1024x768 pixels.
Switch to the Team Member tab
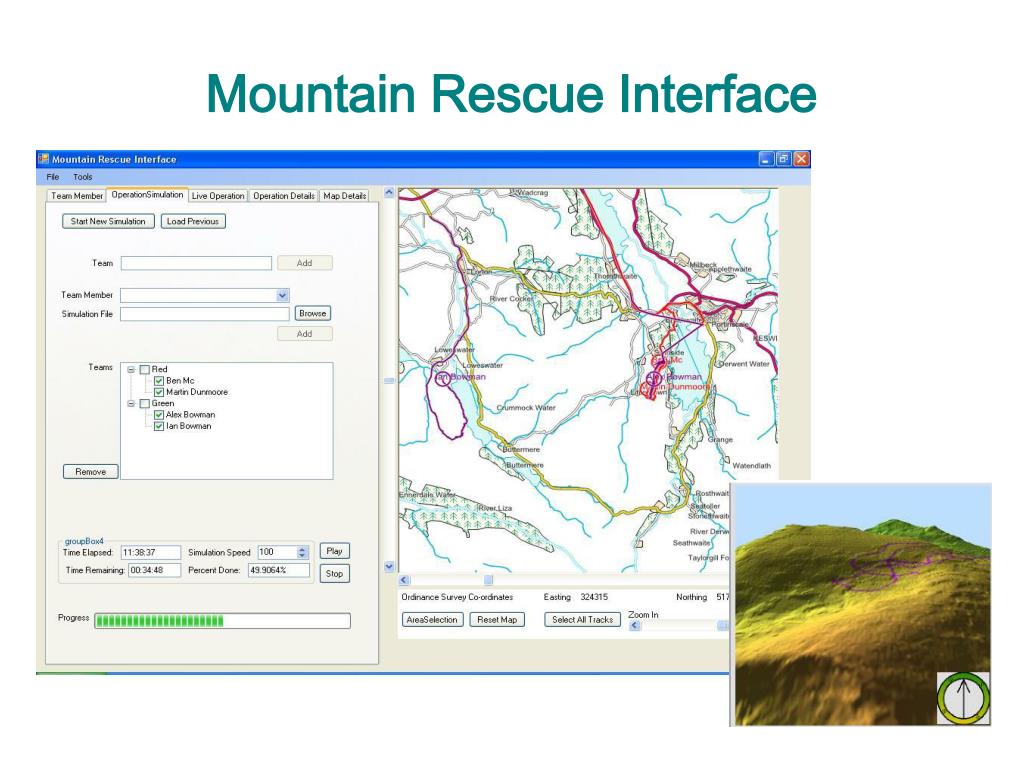coord(76,196)
